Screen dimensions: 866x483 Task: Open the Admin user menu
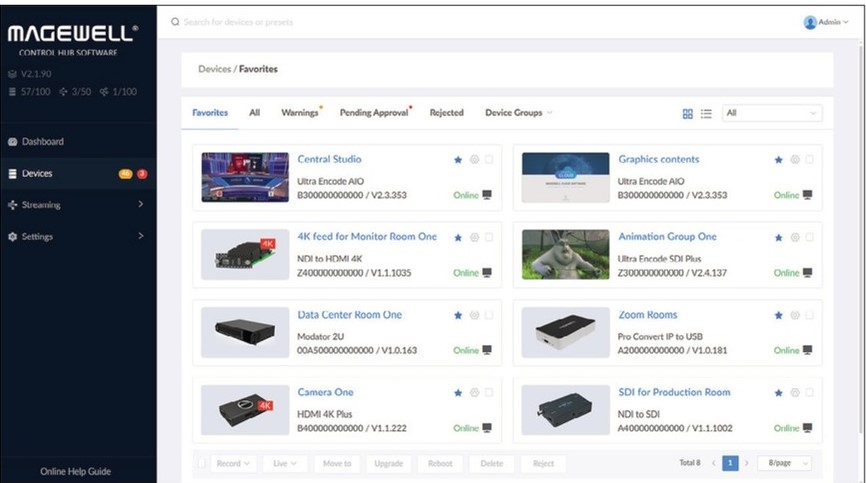click(x=825, y=22)
